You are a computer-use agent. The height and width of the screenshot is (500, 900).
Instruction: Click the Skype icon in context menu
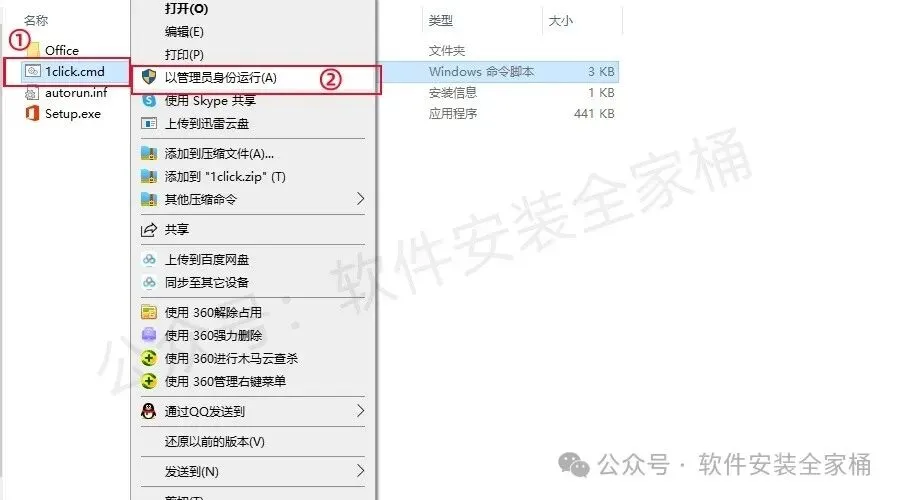coord(149,100)
